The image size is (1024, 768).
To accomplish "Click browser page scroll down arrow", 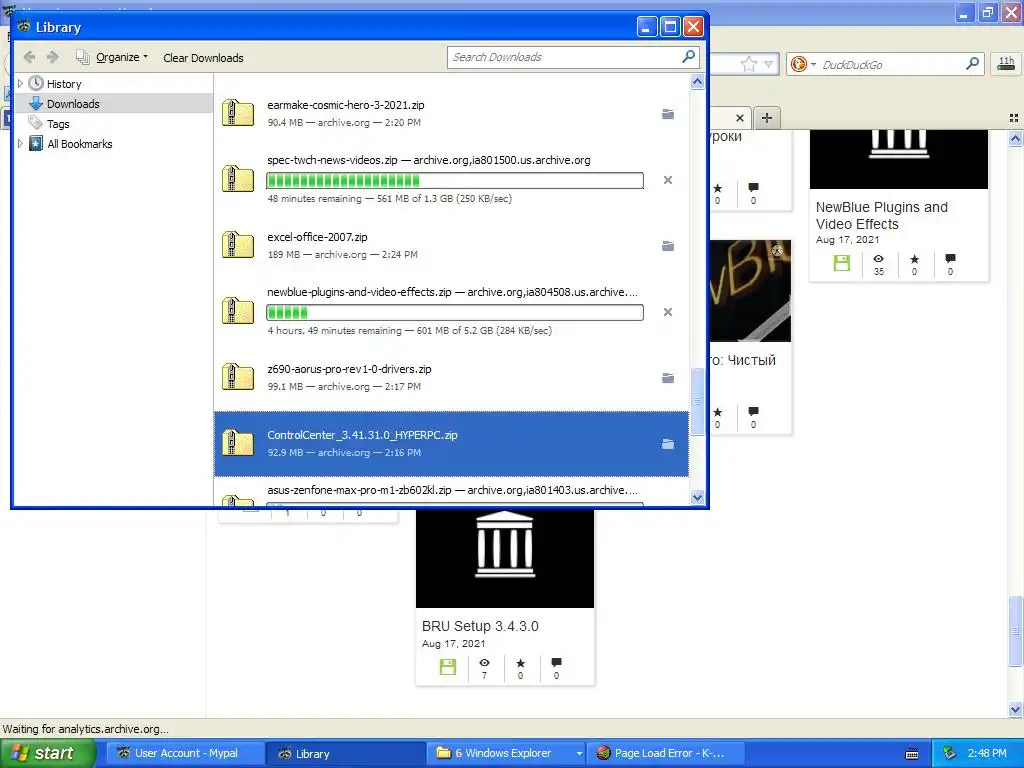I will pyautogui.click(x=1016, y=709).
